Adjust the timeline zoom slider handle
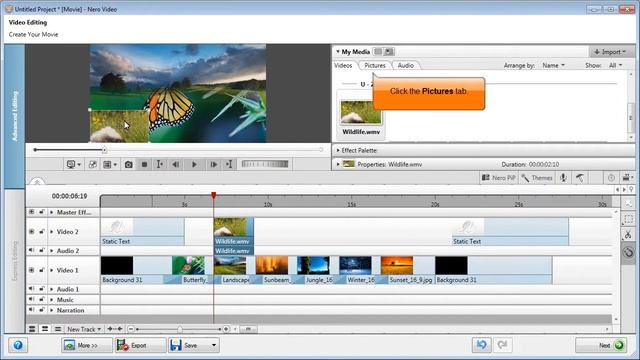The image size is (640, 360). [180, 329]
